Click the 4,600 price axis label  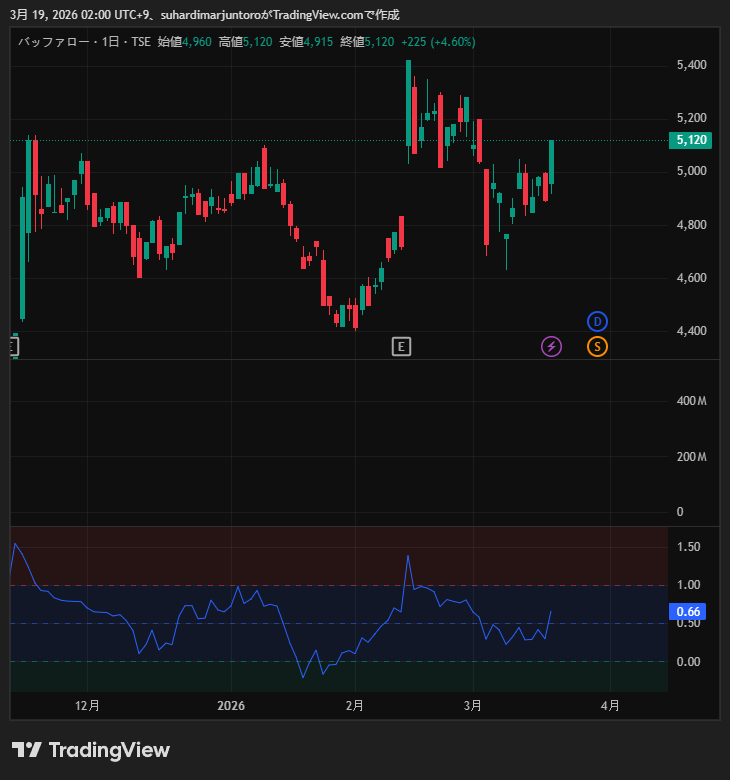pyautogui.click(x=691, y=278)
